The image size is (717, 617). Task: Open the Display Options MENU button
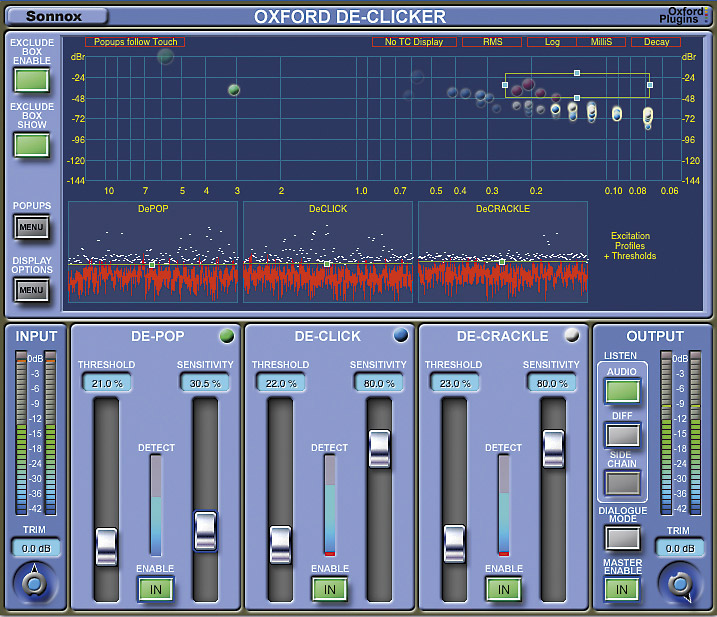point(32,290)
